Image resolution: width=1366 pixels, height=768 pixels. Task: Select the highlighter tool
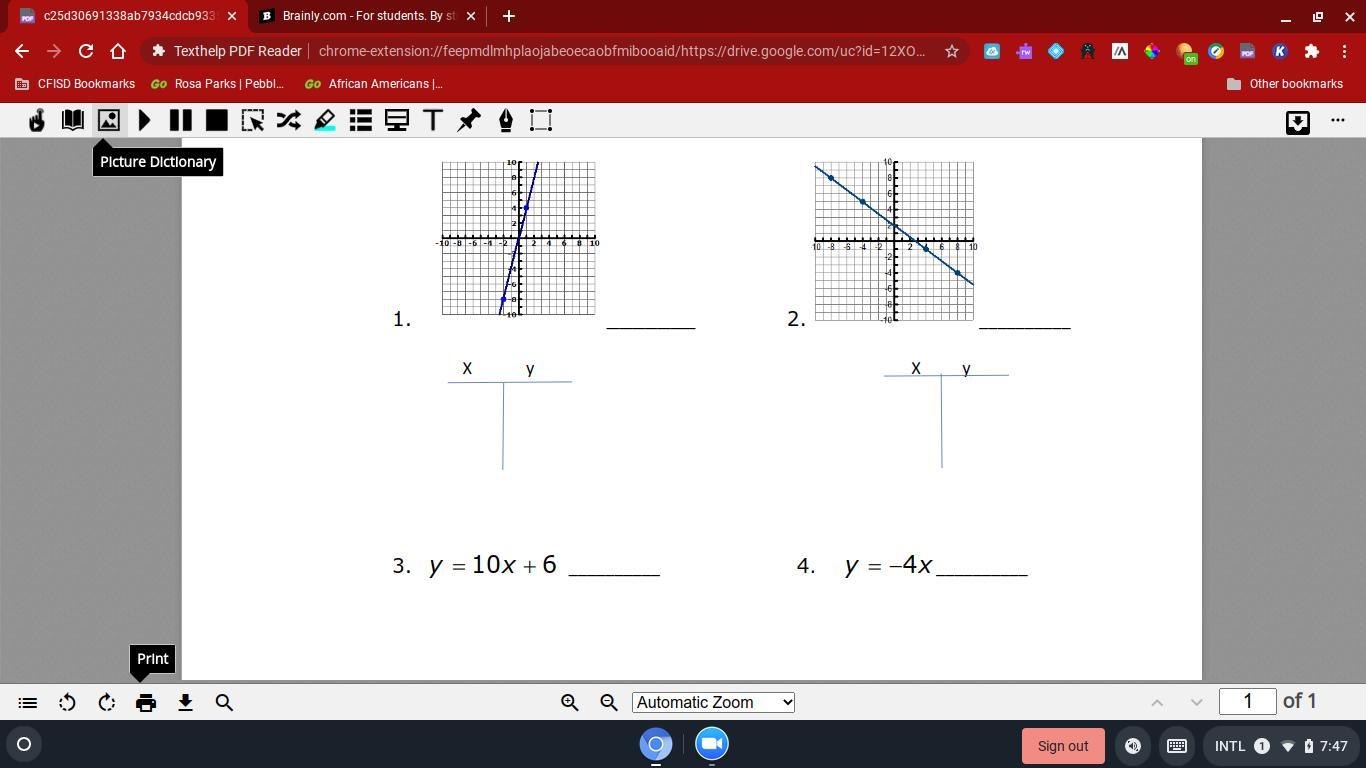point(325,121)
